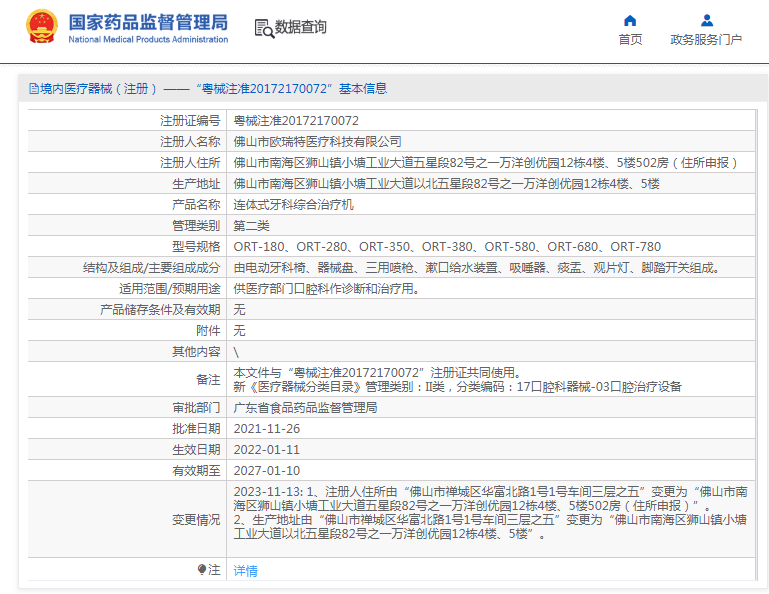The width and height of the screenshot is (769, 594).
Task: Click the 生产地址 address value
Action: [446, 184]
